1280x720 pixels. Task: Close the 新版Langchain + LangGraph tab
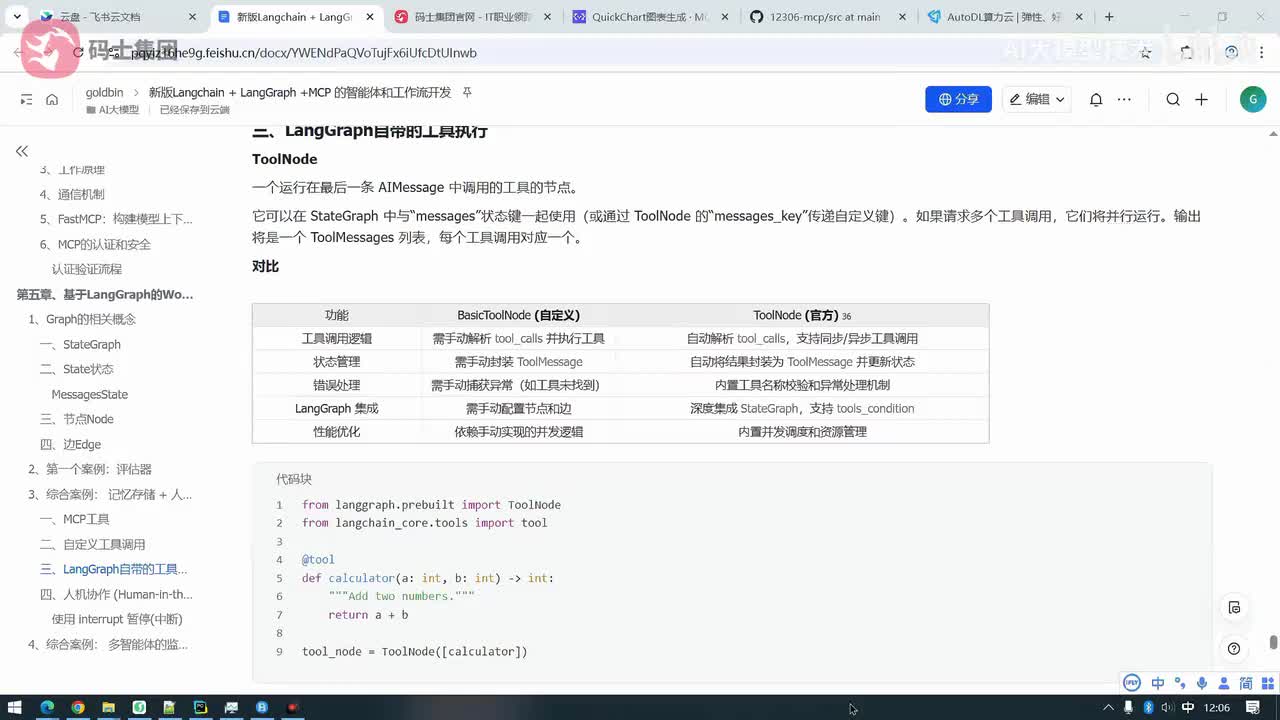(x=369, y=17)
